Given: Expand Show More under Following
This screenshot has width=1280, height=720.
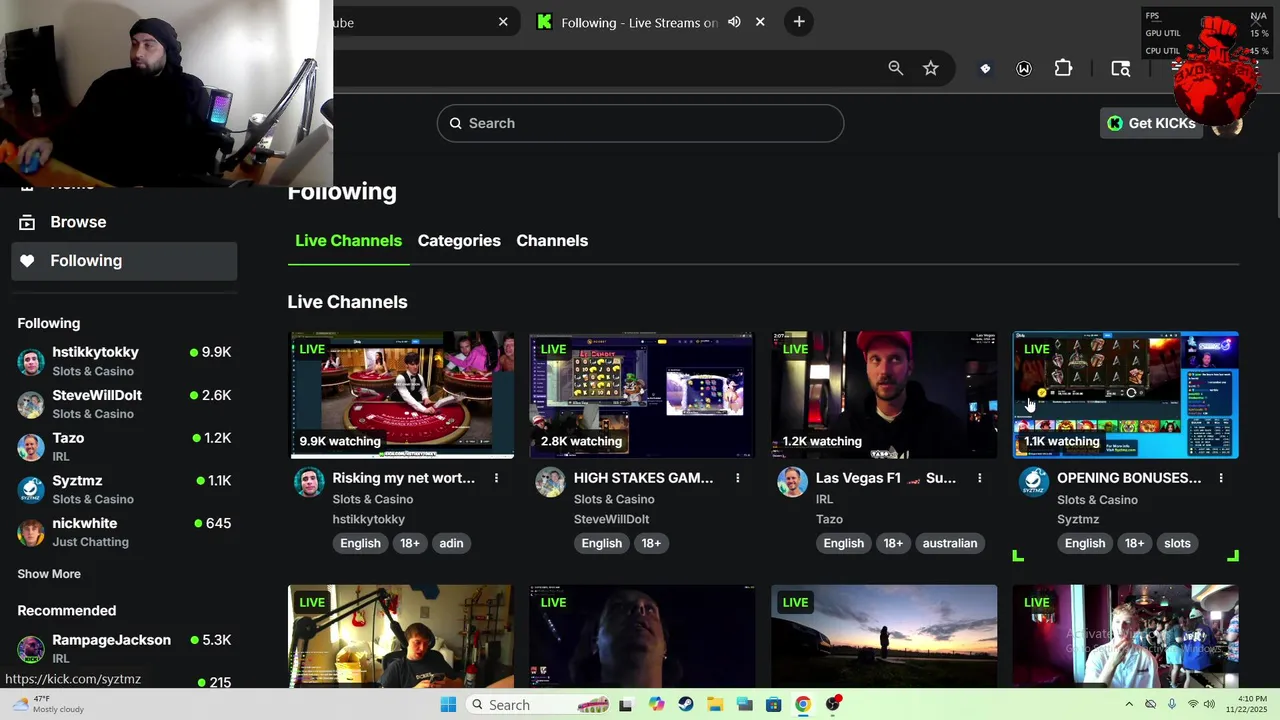Looking at the screenshot, I should point(49,574).
